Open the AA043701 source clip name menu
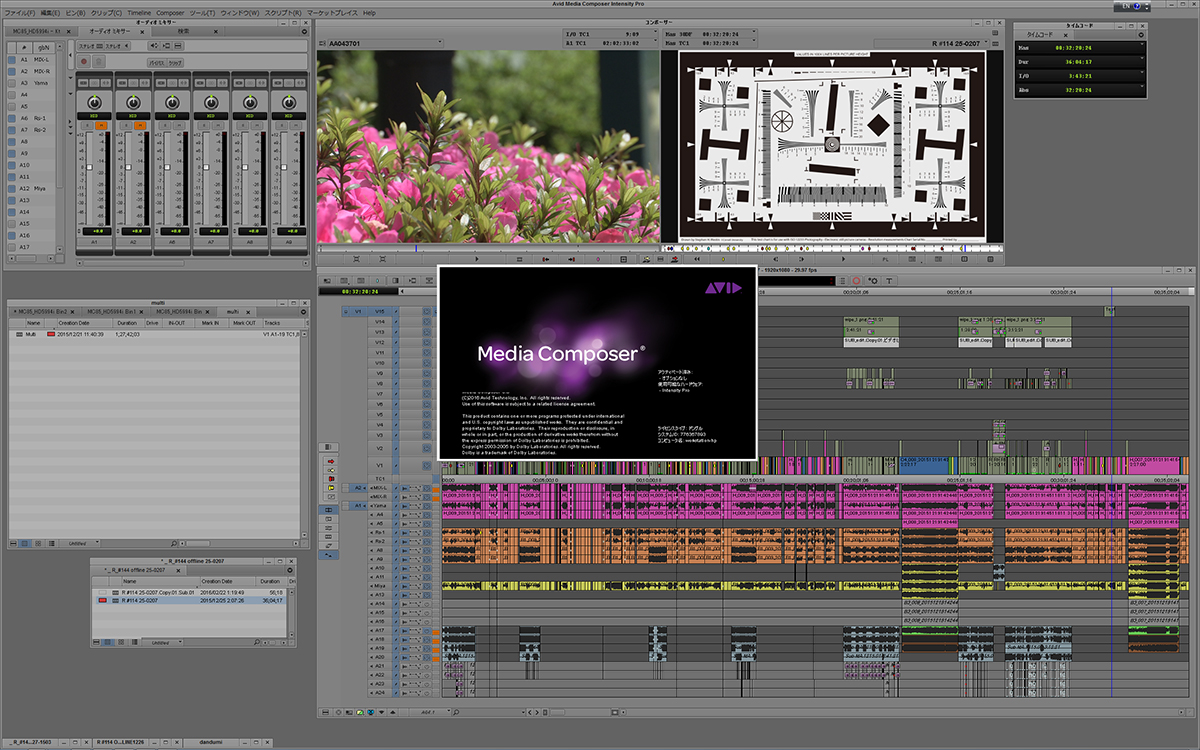 point(386,44)
